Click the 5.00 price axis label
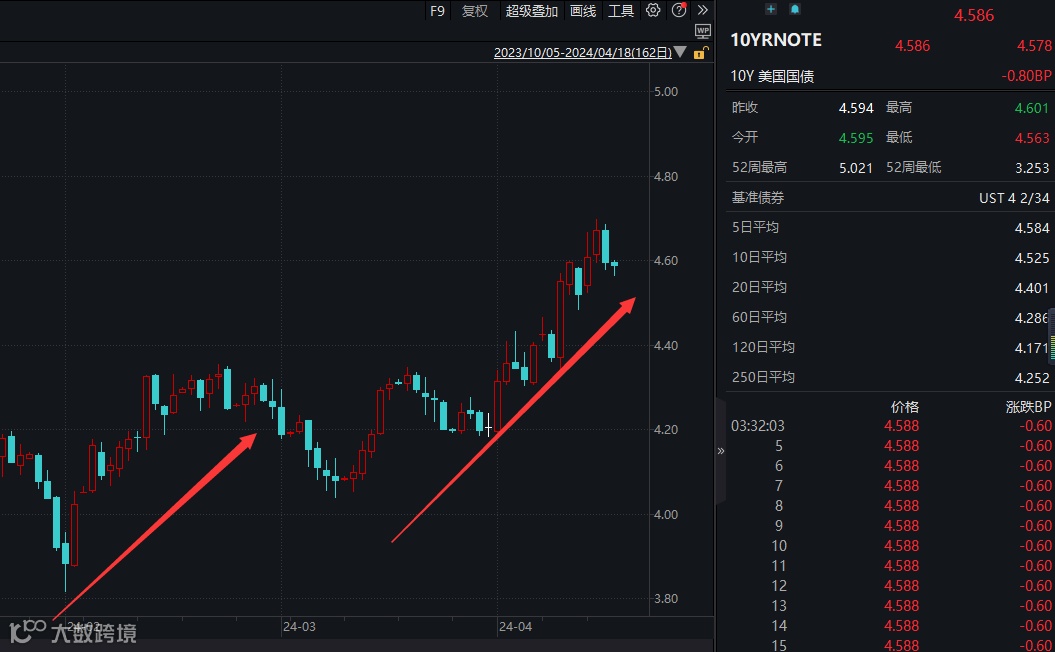The image size is (1055, 652). click(x=665, y=92)
